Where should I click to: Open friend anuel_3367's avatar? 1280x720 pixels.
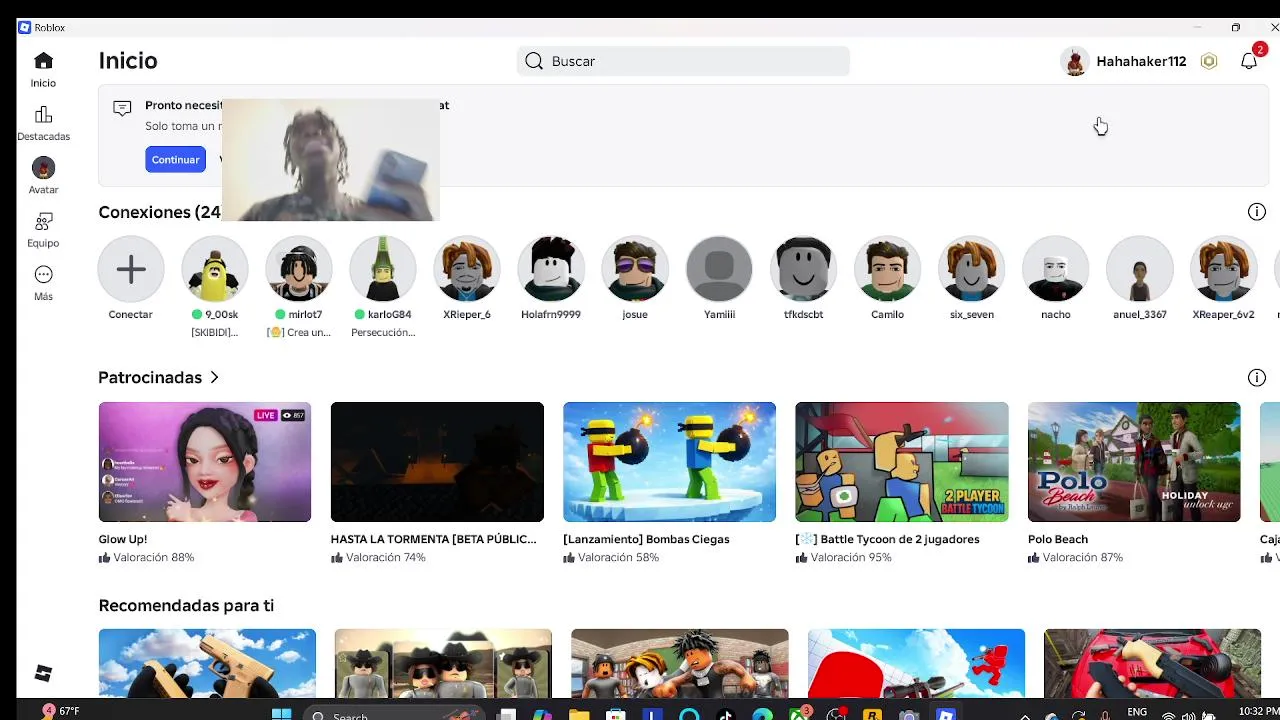1139,269
